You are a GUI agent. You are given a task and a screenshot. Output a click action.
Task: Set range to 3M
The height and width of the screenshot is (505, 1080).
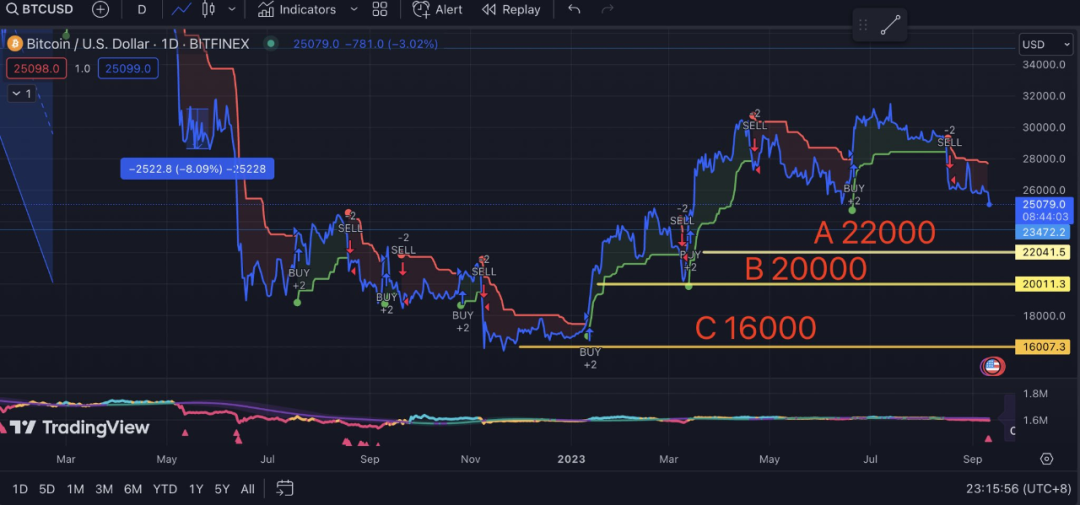pos(104,489)
